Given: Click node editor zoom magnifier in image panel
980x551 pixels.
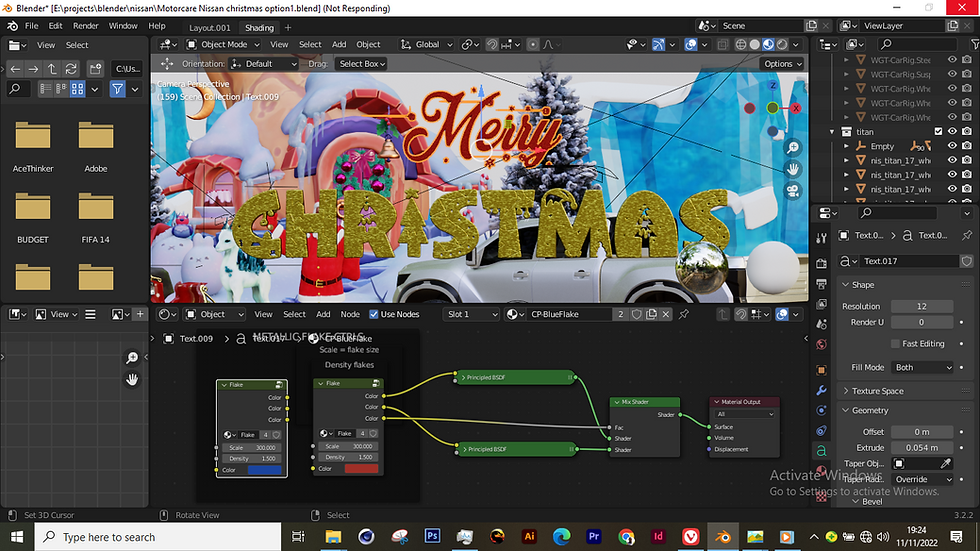Looking at the screenshot, I should click(132, 358).
